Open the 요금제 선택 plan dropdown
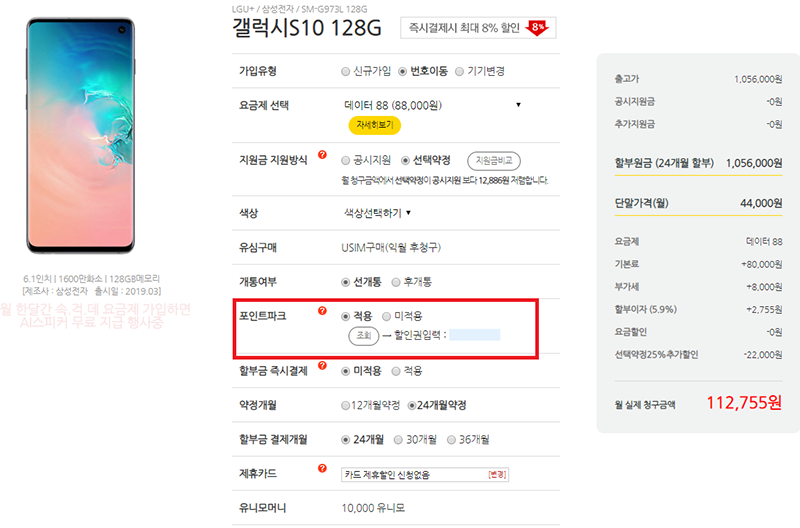Screen dimensions: 800x528 (432, 104)
